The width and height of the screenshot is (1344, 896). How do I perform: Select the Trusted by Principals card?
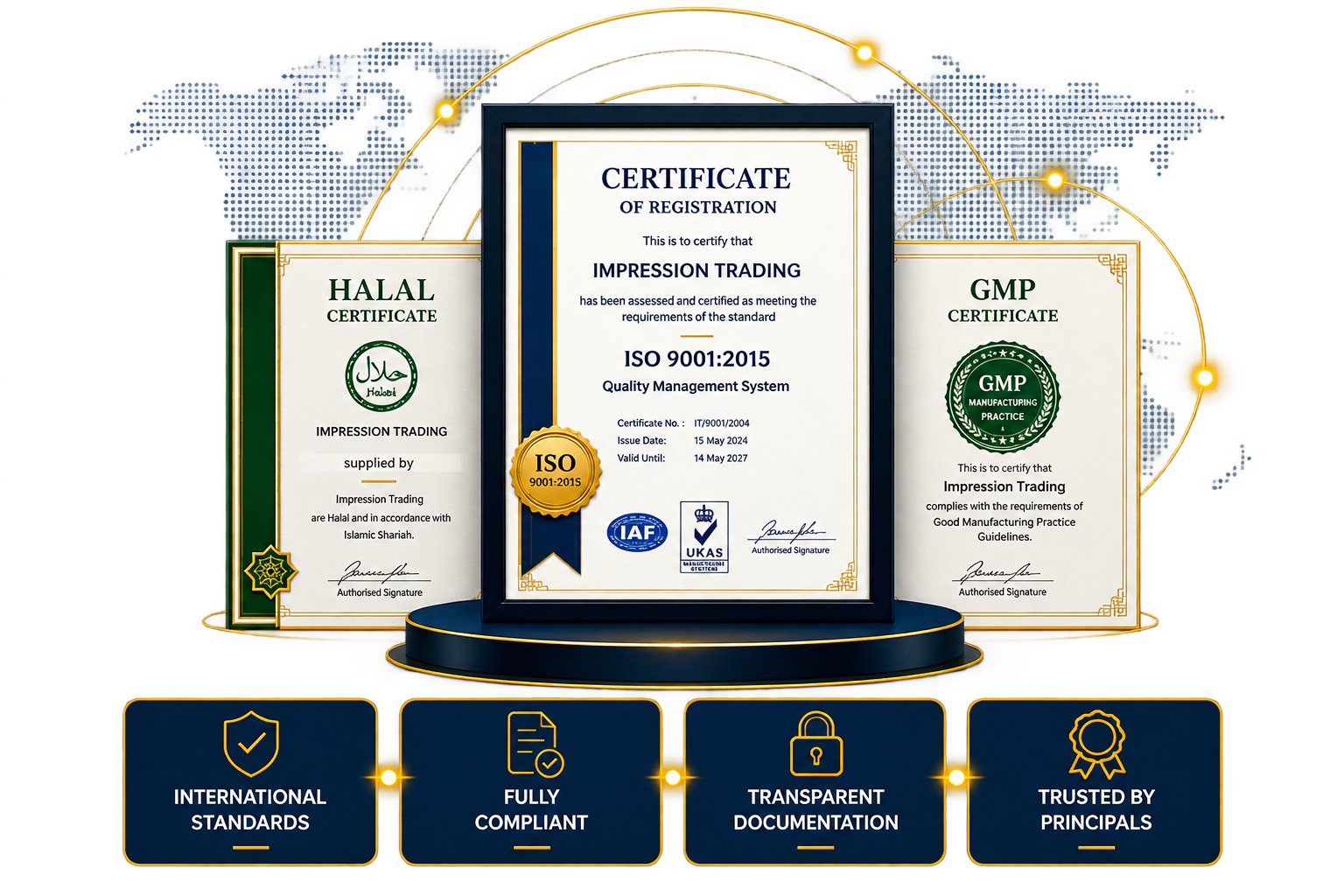(1095, 781)
